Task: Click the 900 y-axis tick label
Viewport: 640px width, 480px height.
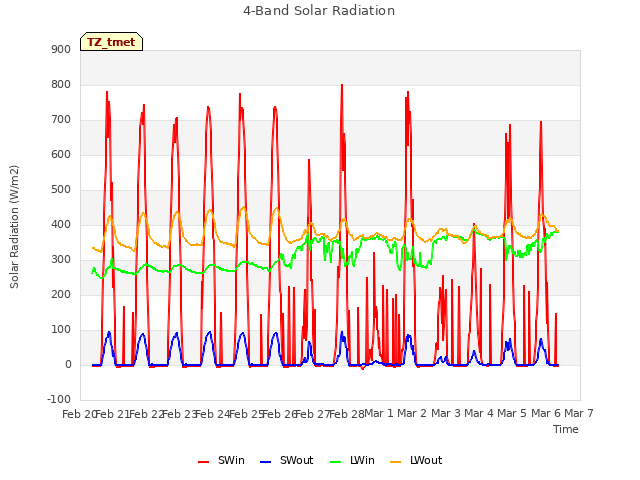Action: pyautogui.click(x=61, y=49)
